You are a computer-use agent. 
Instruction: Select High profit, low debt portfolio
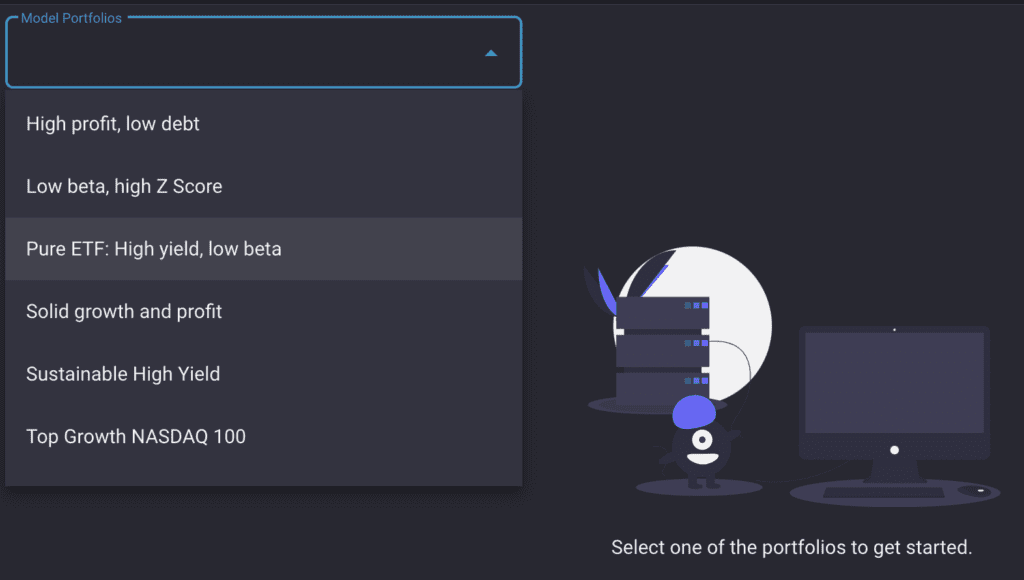[263, 124]
